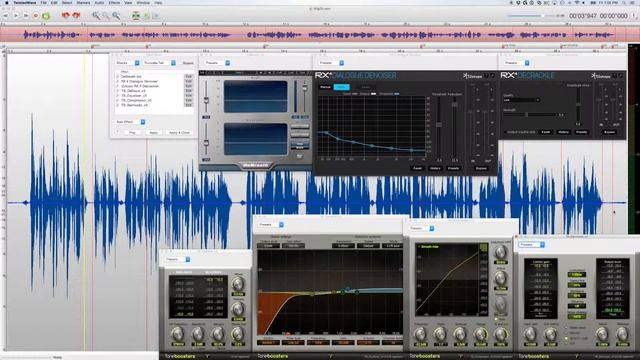Open Presets dropdown in the Compressor window
This screenshot has height=360, width=640.
click(422, 228)
